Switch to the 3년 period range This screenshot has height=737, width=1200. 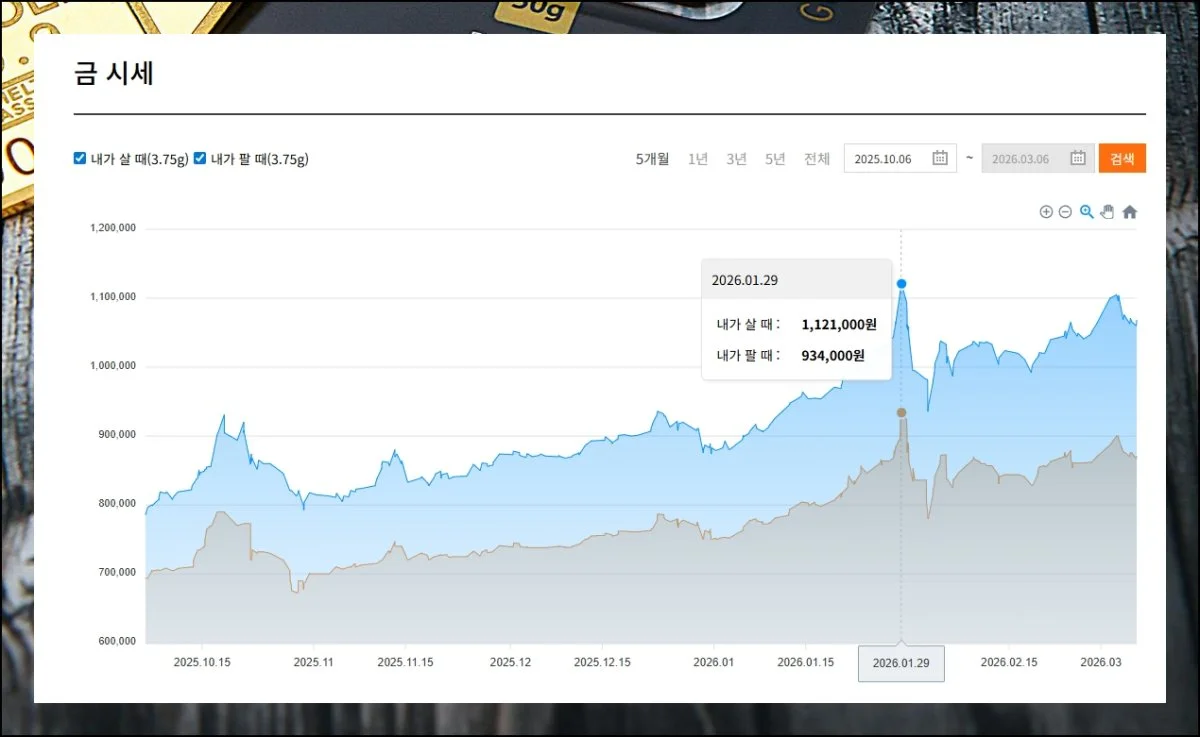point(737,159)
